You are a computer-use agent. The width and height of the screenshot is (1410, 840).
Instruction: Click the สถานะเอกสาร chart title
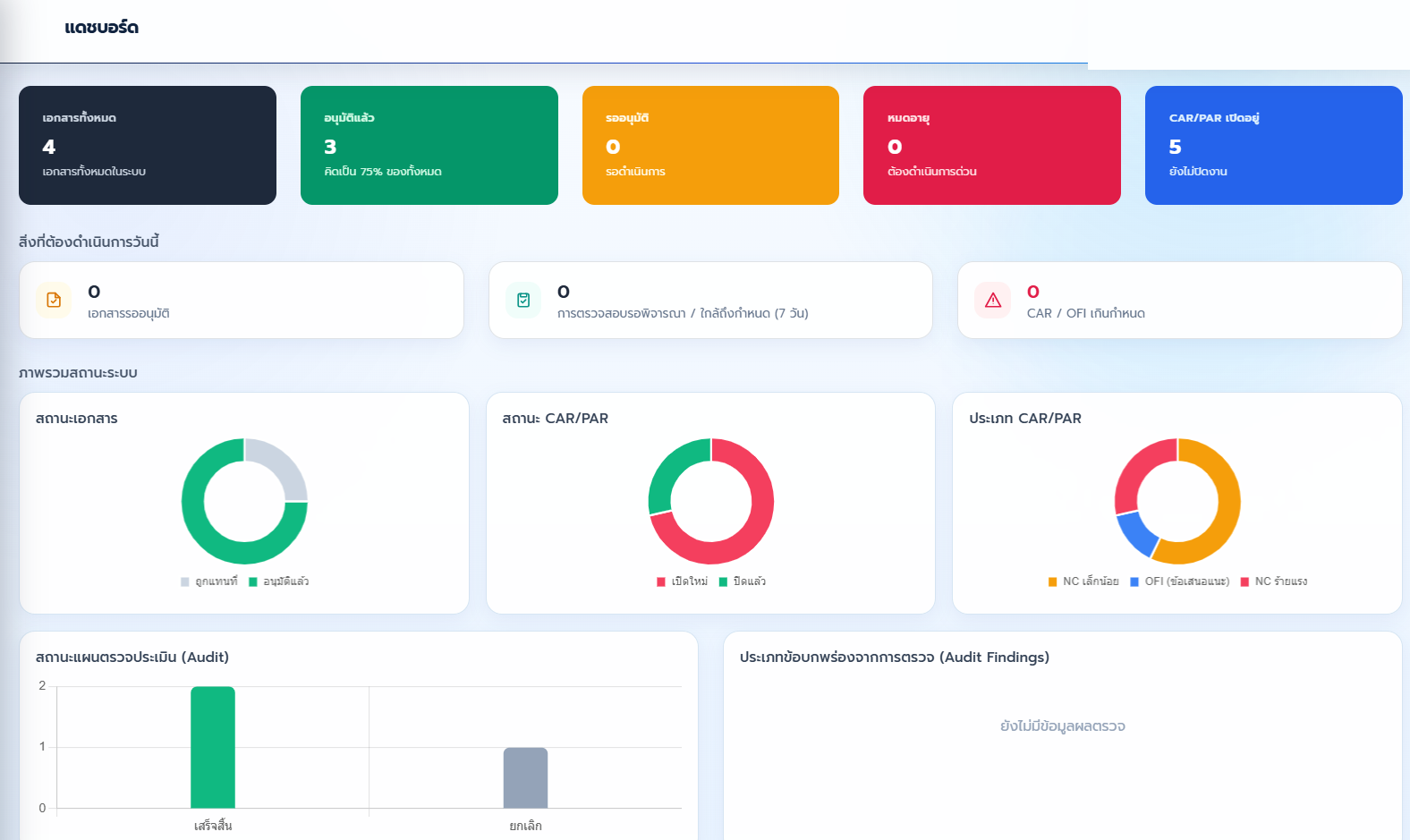pos(77,419)
